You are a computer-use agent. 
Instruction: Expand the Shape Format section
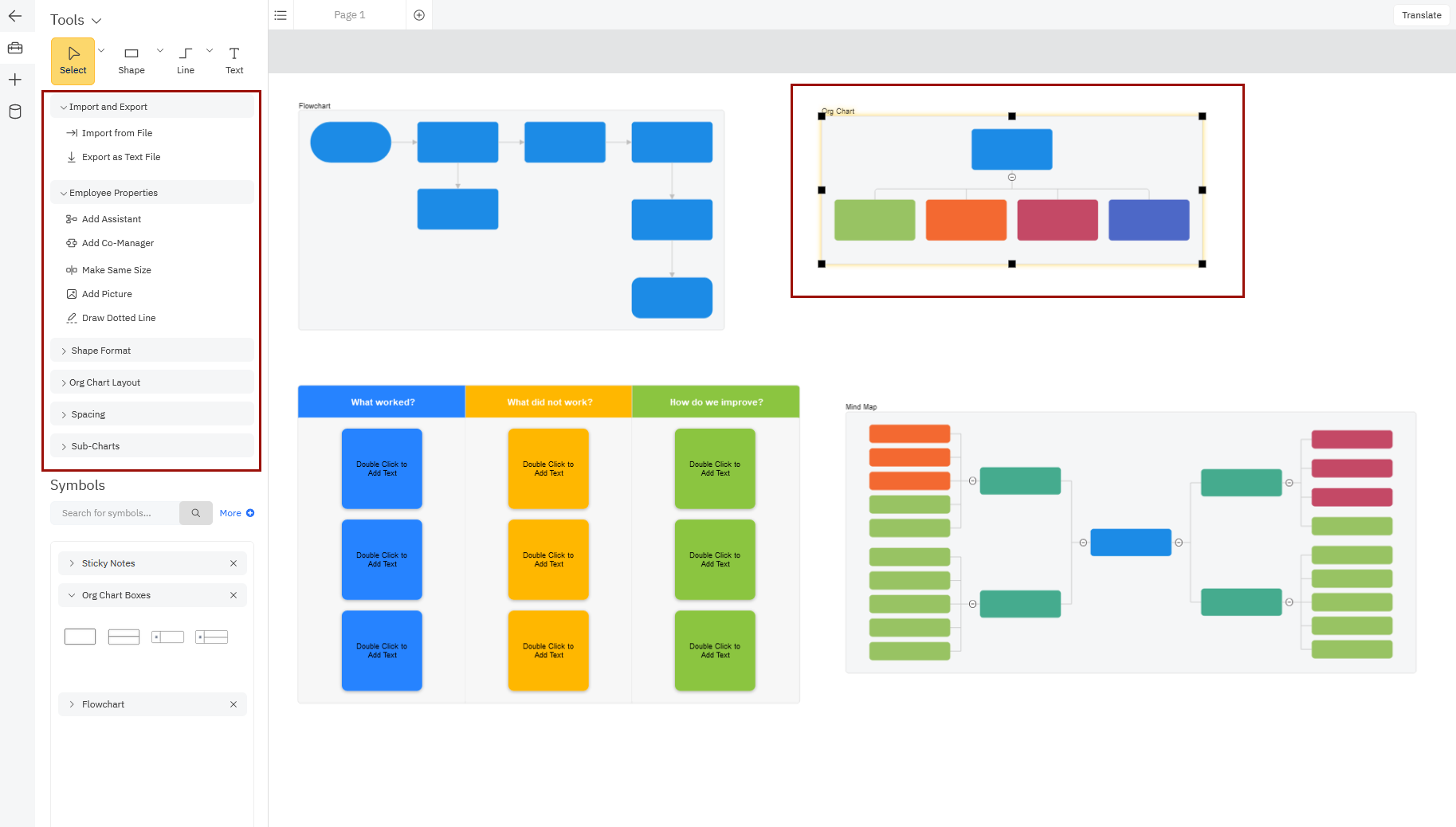point(101,351)
